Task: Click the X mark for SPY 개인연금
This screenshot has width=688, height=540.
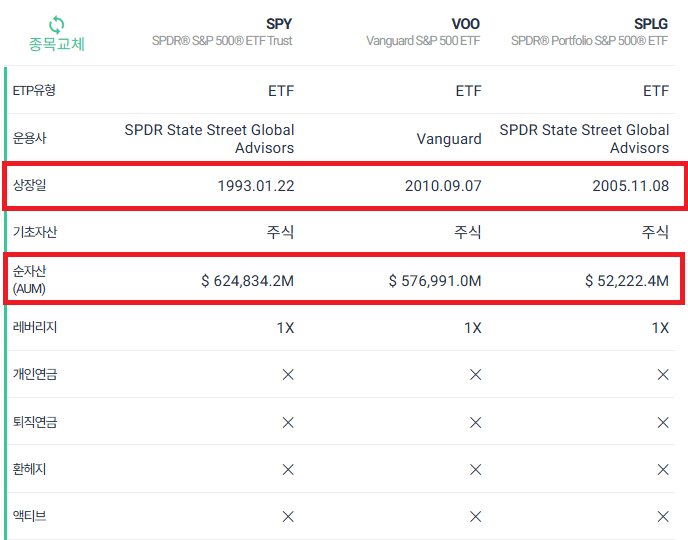Action: pos(288,375)
